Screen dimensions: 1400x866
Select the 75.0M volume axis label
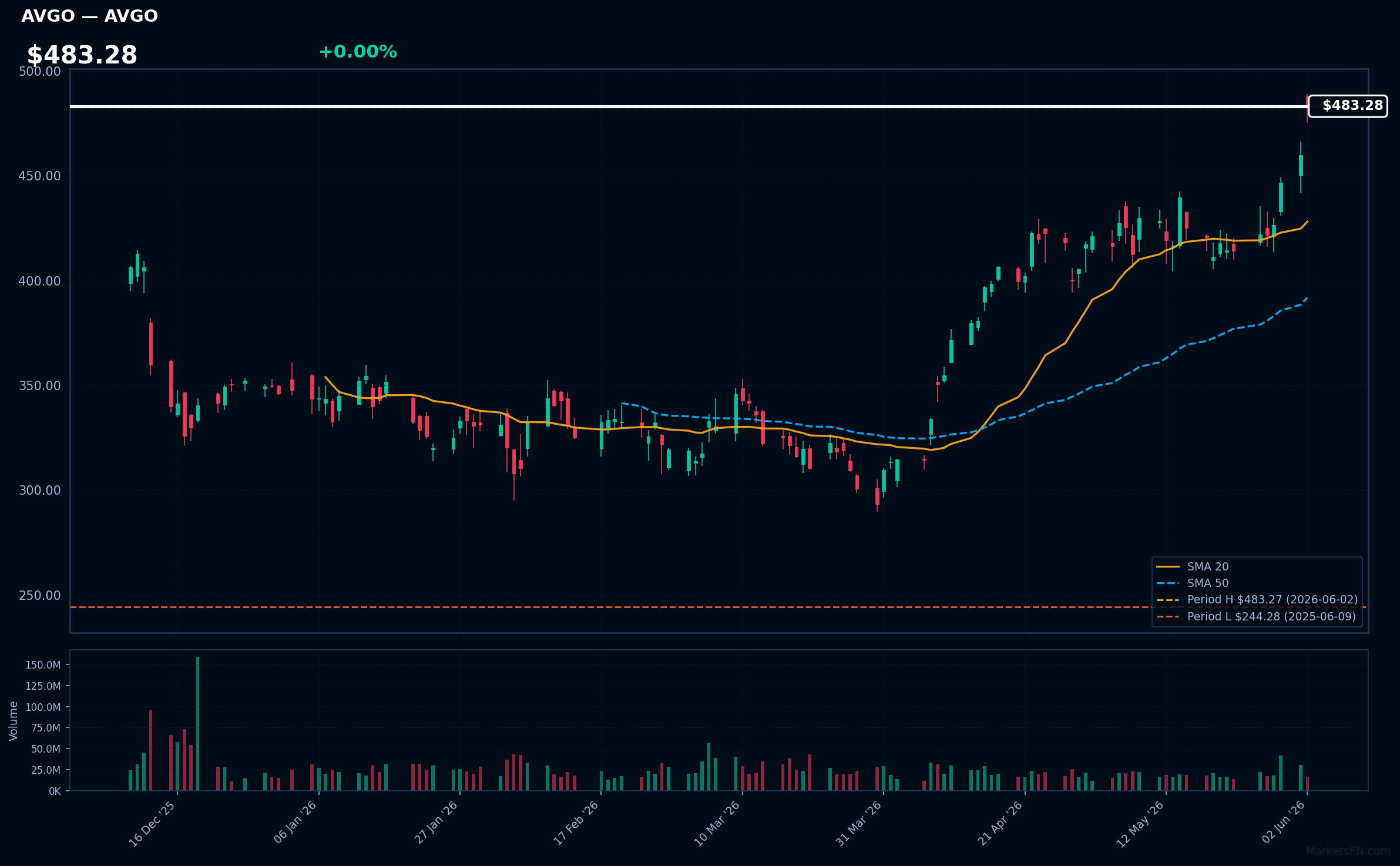(x=46, y=728)
